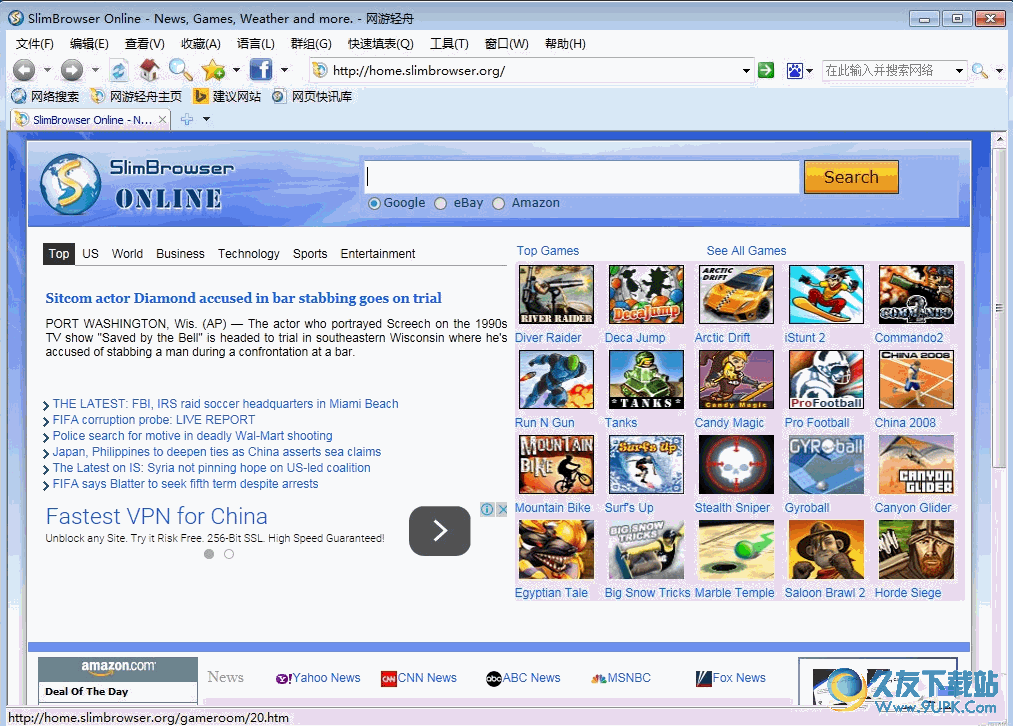
Task: Click the page vertical scrollbar thumb
Action: coord(1000,309)
